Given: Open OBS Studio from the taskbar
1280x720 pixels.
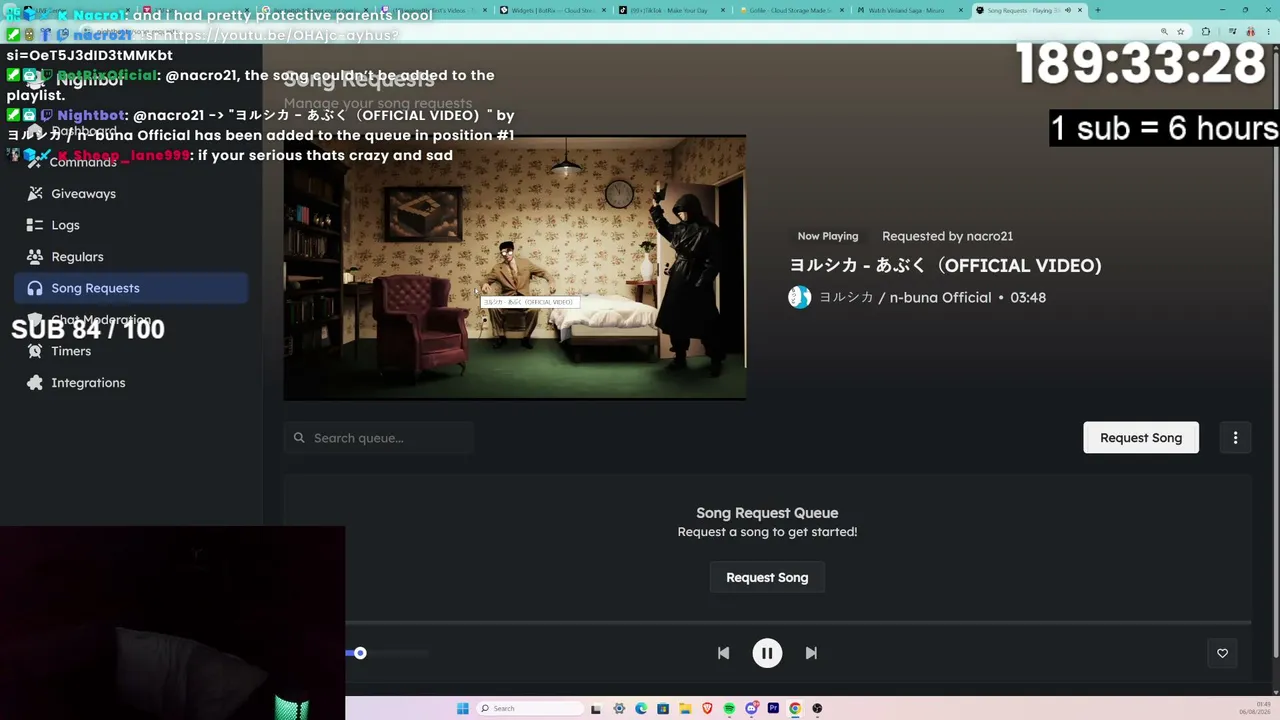Looking at the screenshot, I should tap(817, 709).
